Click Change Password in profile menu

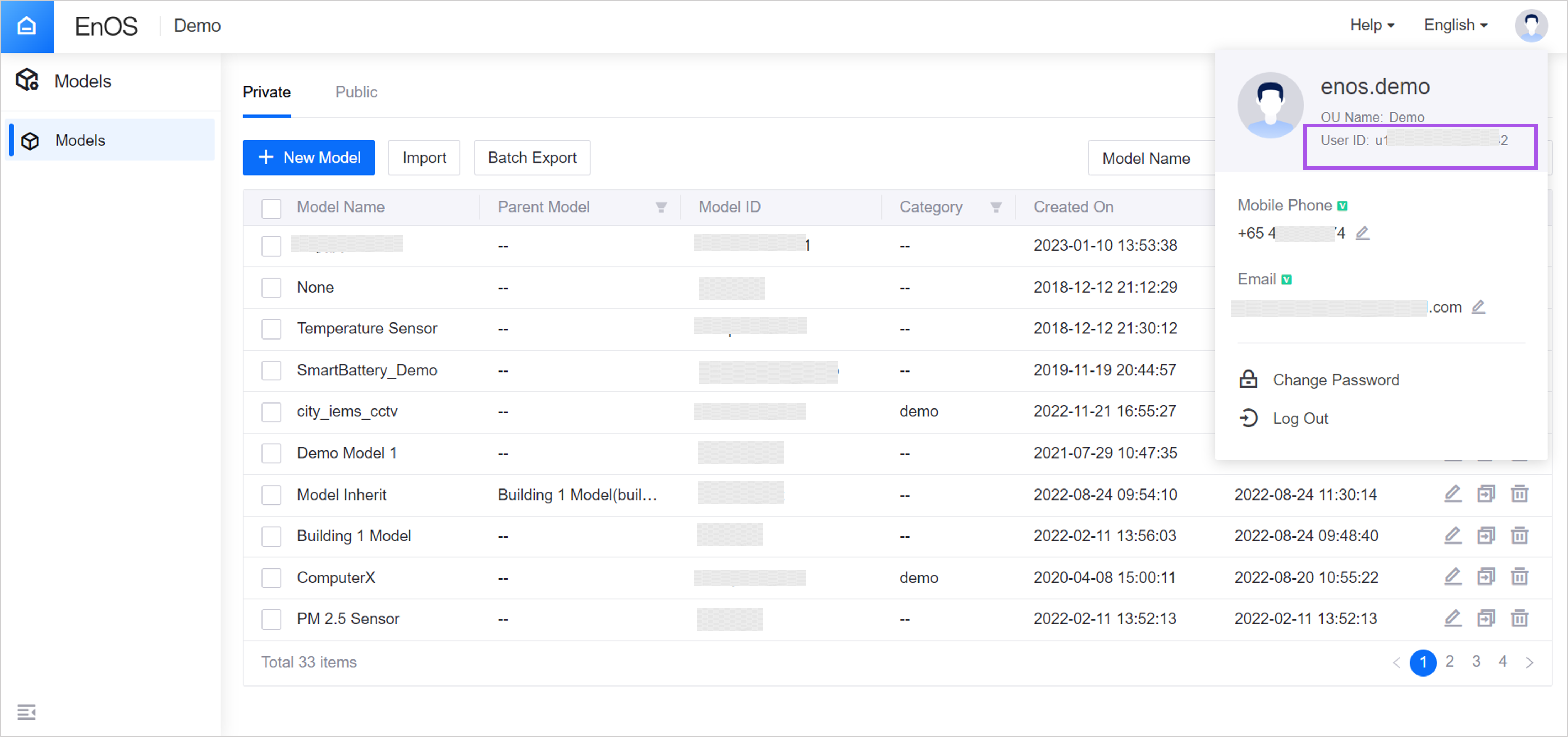pyautogui.click(x=1335, y=380)
